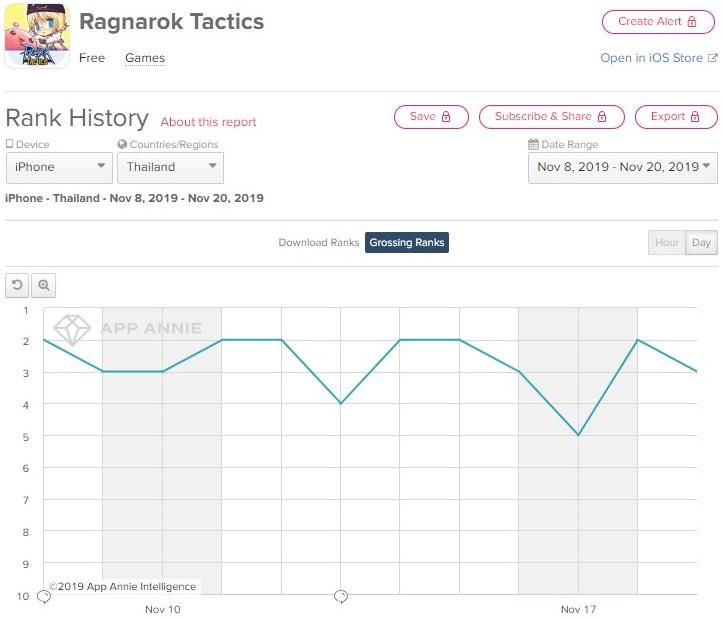The image size is (724, 620).
Task: Click the lock icon on Save
Action: 446,117
